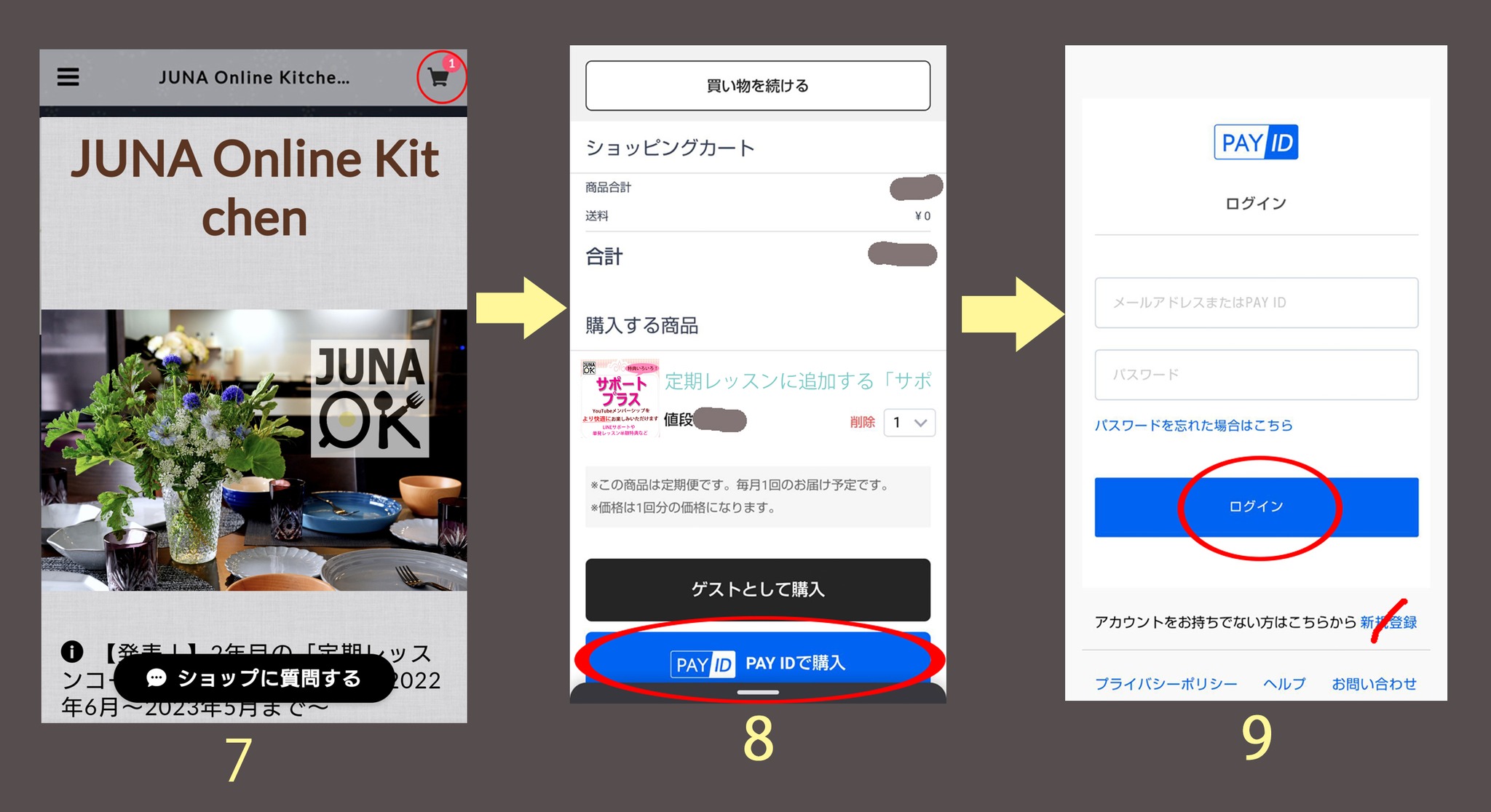Open the 定期レッスンに追加する product link
1491x812 pixels.
pos(798,381)
